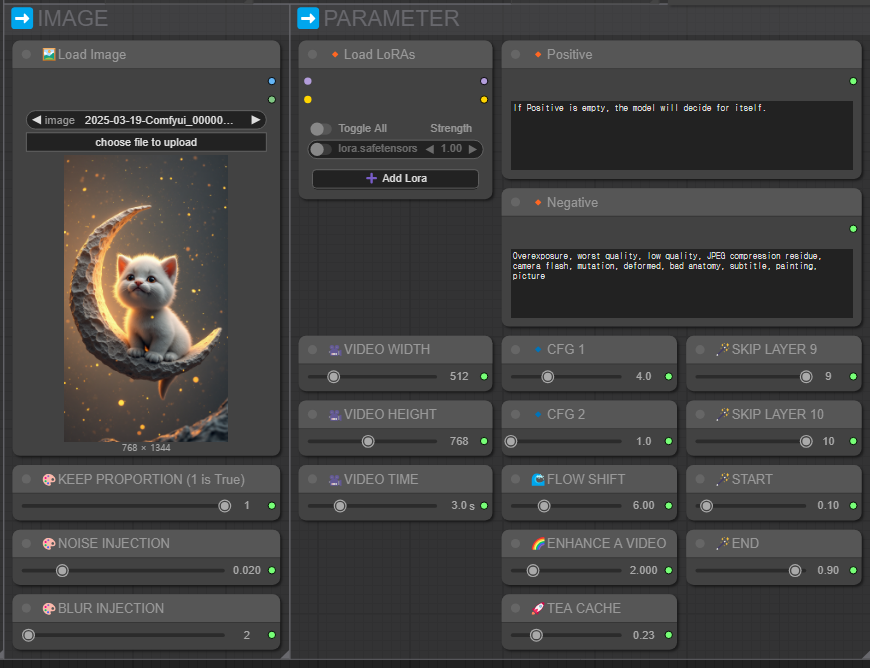Click the CFG 2 blue dot icon

538,414
